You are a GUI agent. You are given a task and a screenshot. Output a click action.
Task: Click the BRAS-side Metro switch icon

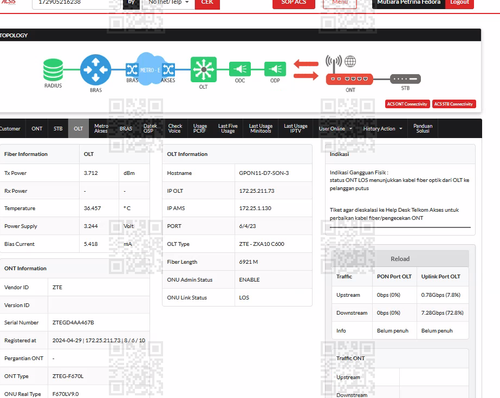[132, 69]
